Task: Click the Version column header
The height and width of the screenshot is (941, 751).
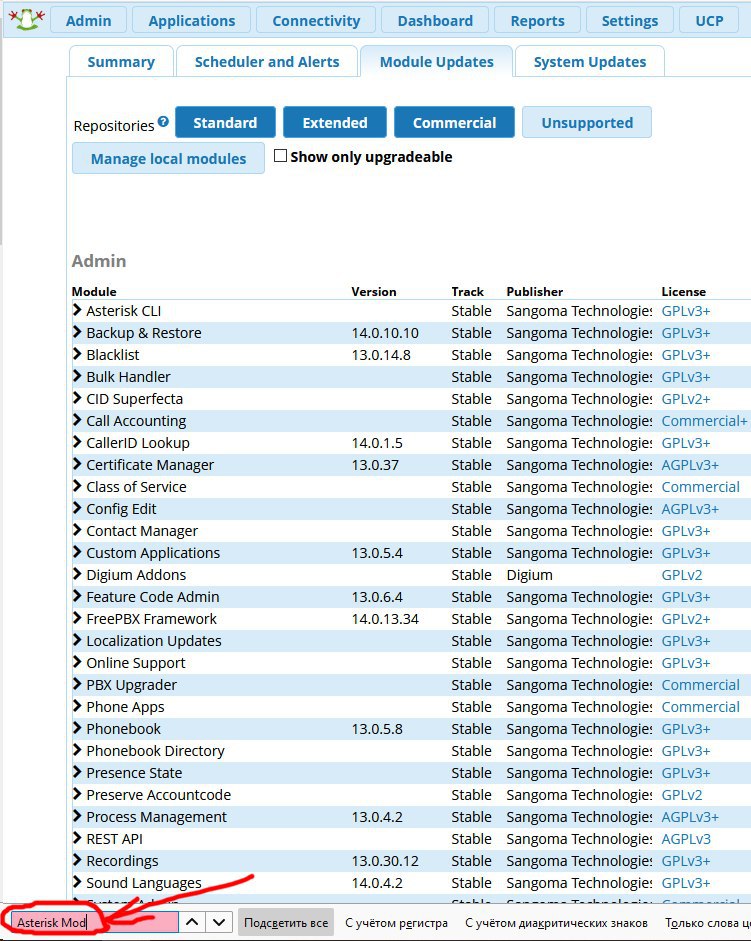Action: point(373,292)
